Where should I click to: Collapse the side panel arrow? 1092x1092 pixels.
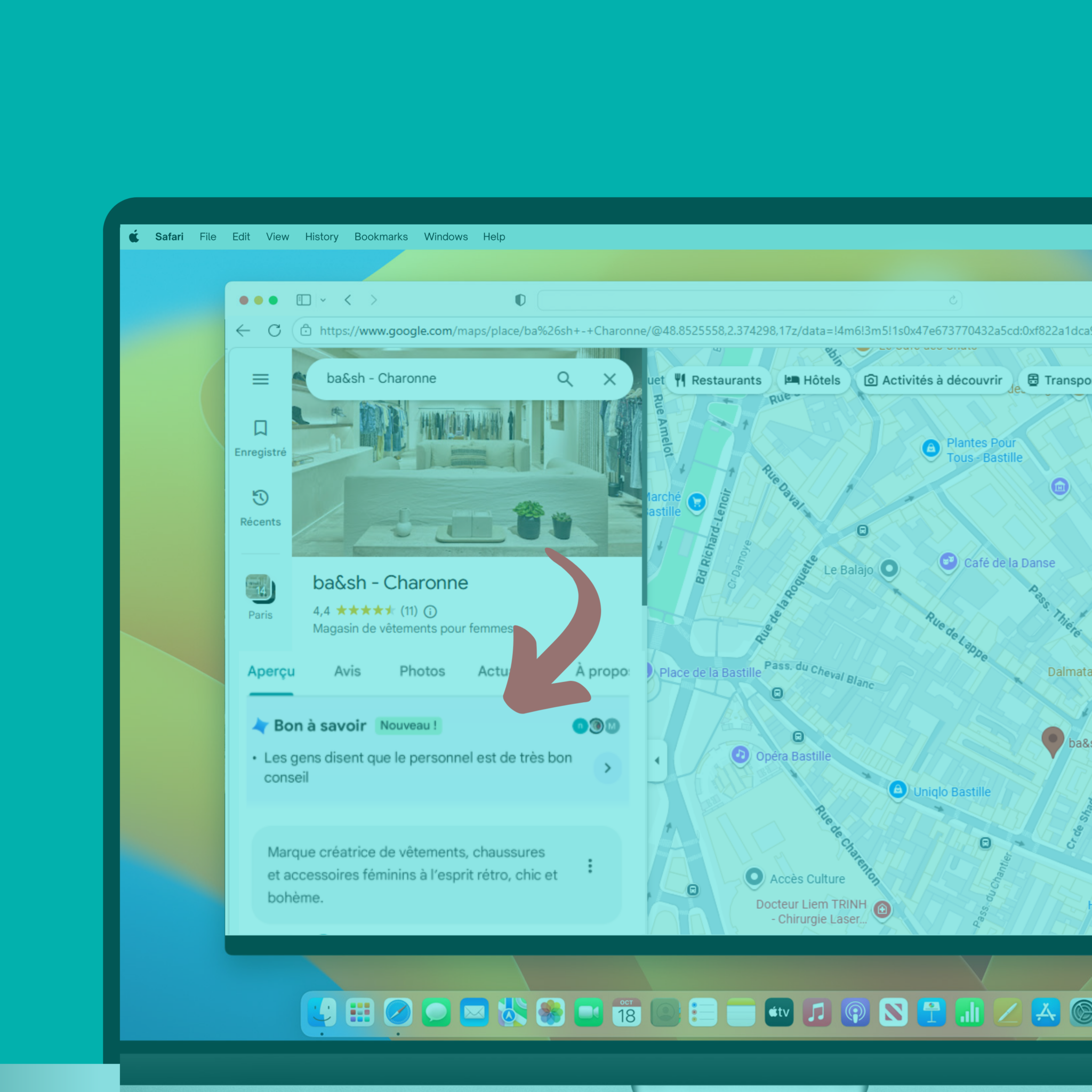click(657, 760)
